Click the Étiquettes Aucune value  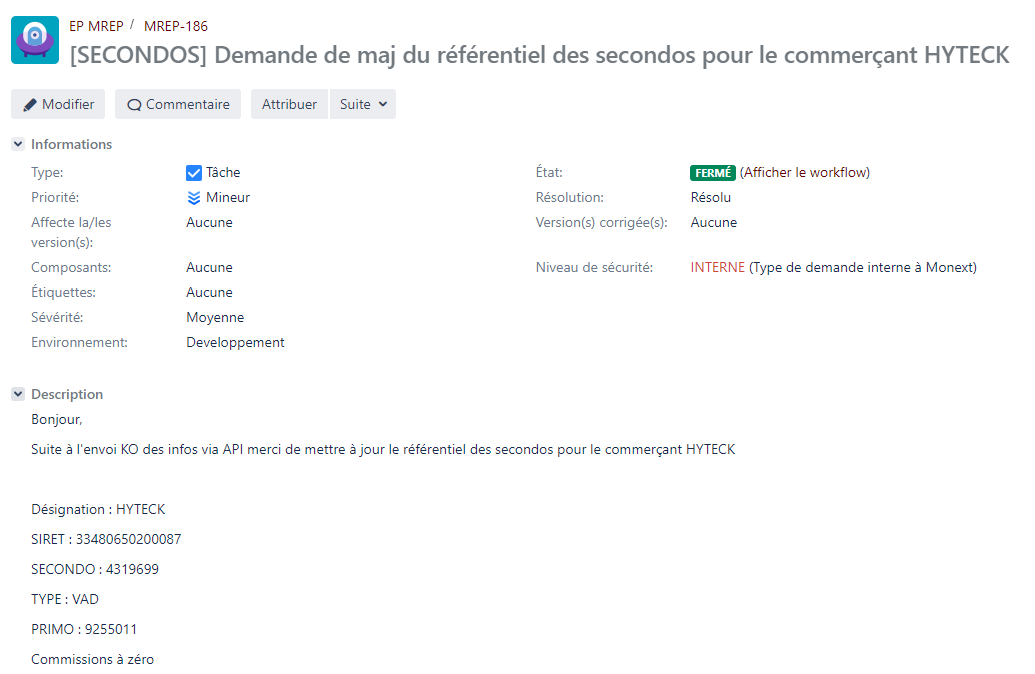(209, 292)
